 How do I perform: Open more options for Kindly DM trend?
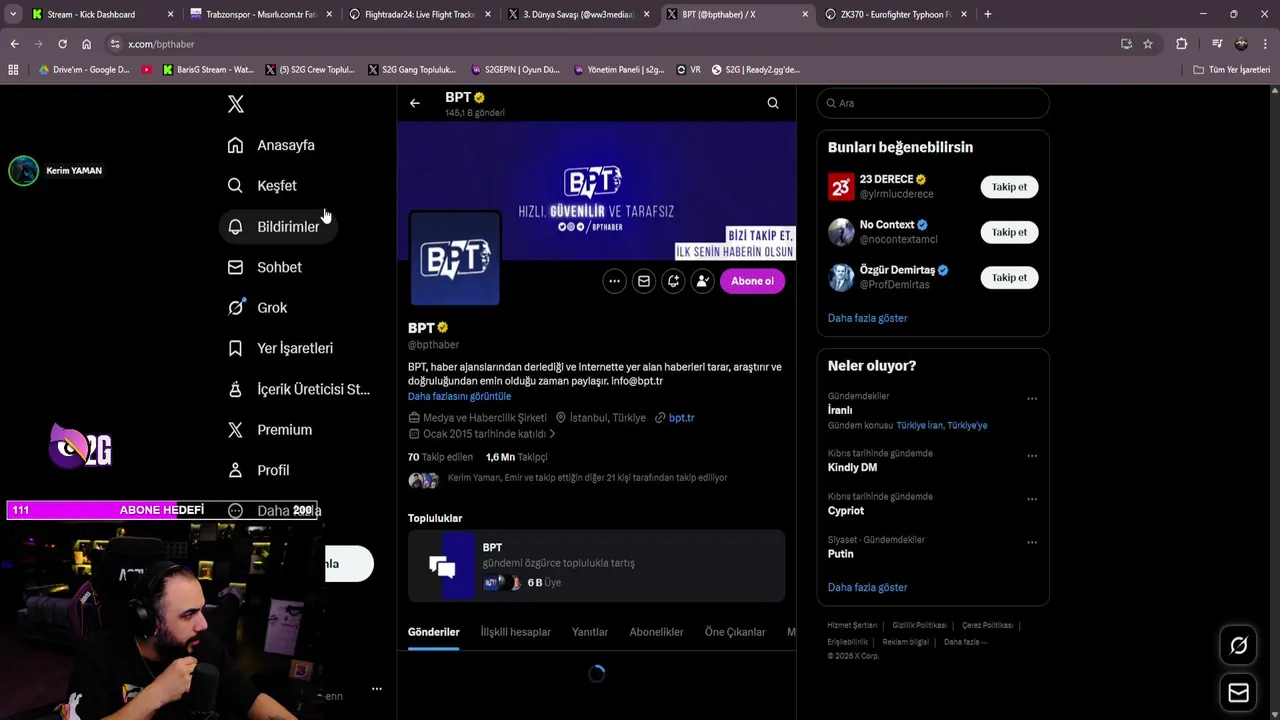pos(1032,455)
